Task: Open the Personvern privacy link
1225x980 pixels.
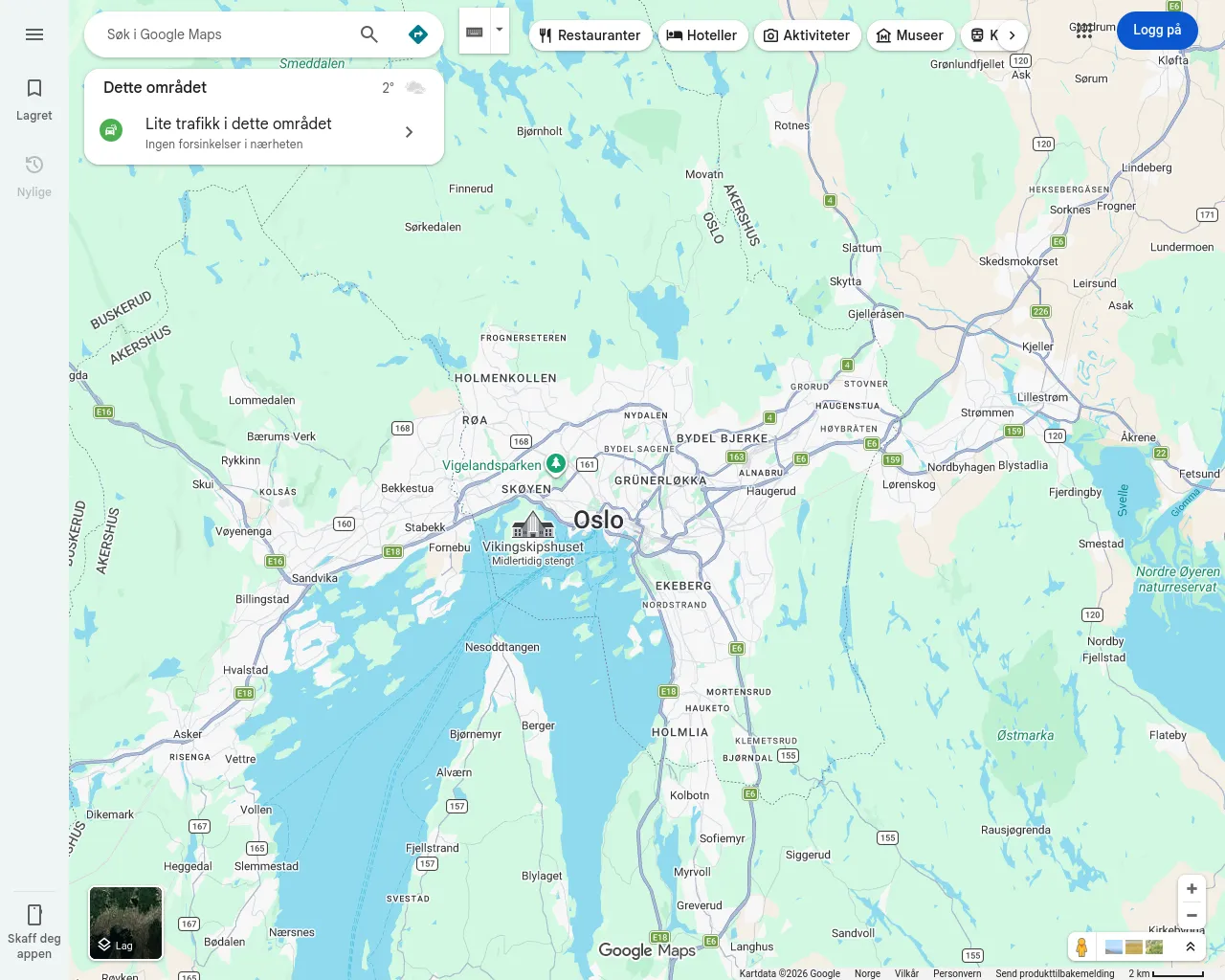Action: pyautogui.click(x=957, y=973)
